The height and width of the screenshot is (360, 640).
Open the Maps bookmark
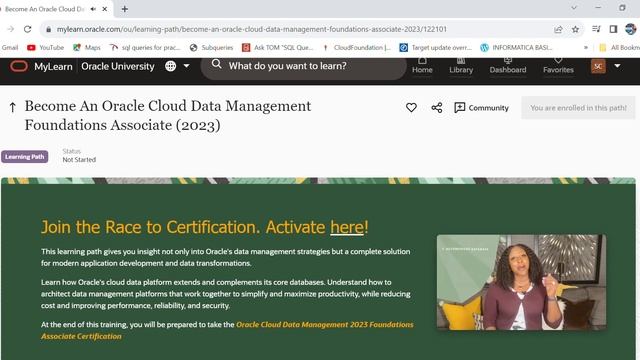click(87, 47)
